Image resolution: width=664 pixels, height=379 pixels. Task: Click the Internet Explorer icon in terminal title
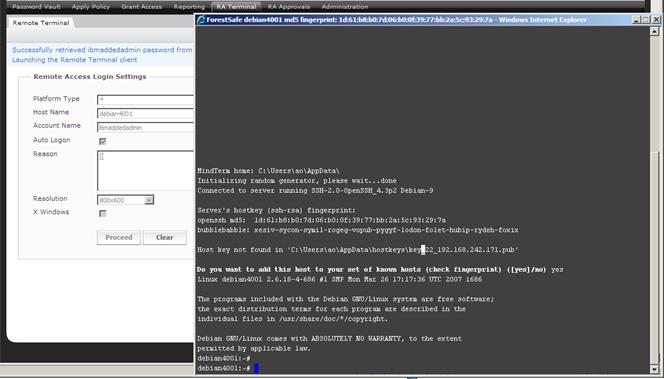point(201,20)
